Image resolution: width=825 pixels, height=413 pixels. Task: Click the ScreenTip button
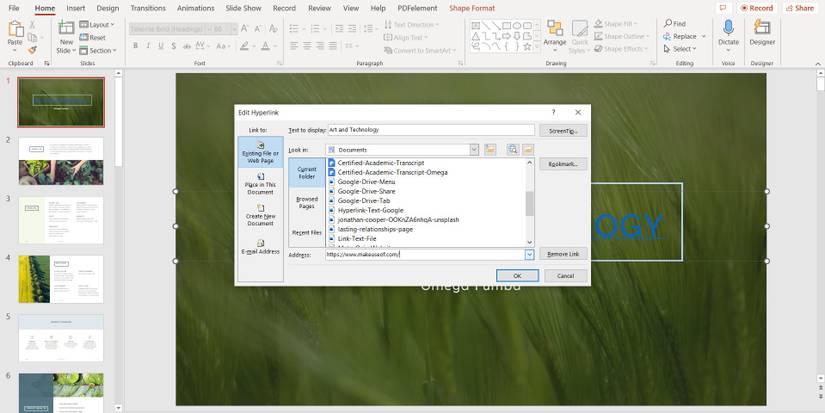pyautogui.click(x=563, y=130)
